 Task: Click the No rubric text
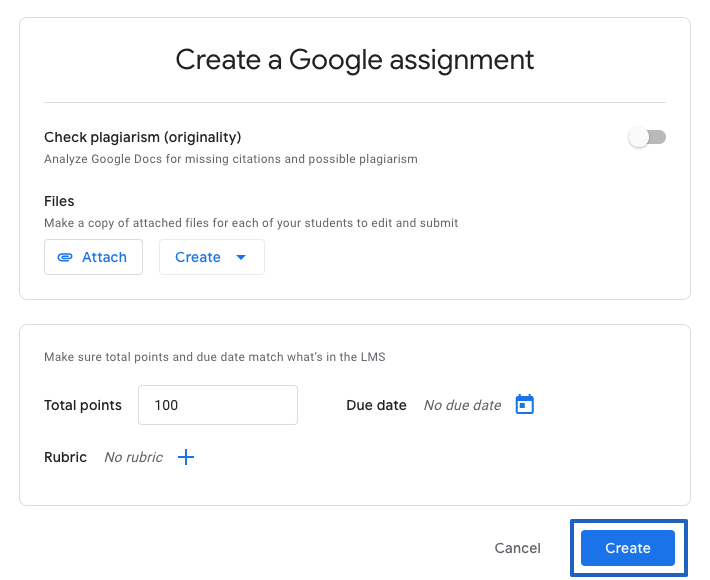(133, 457)
